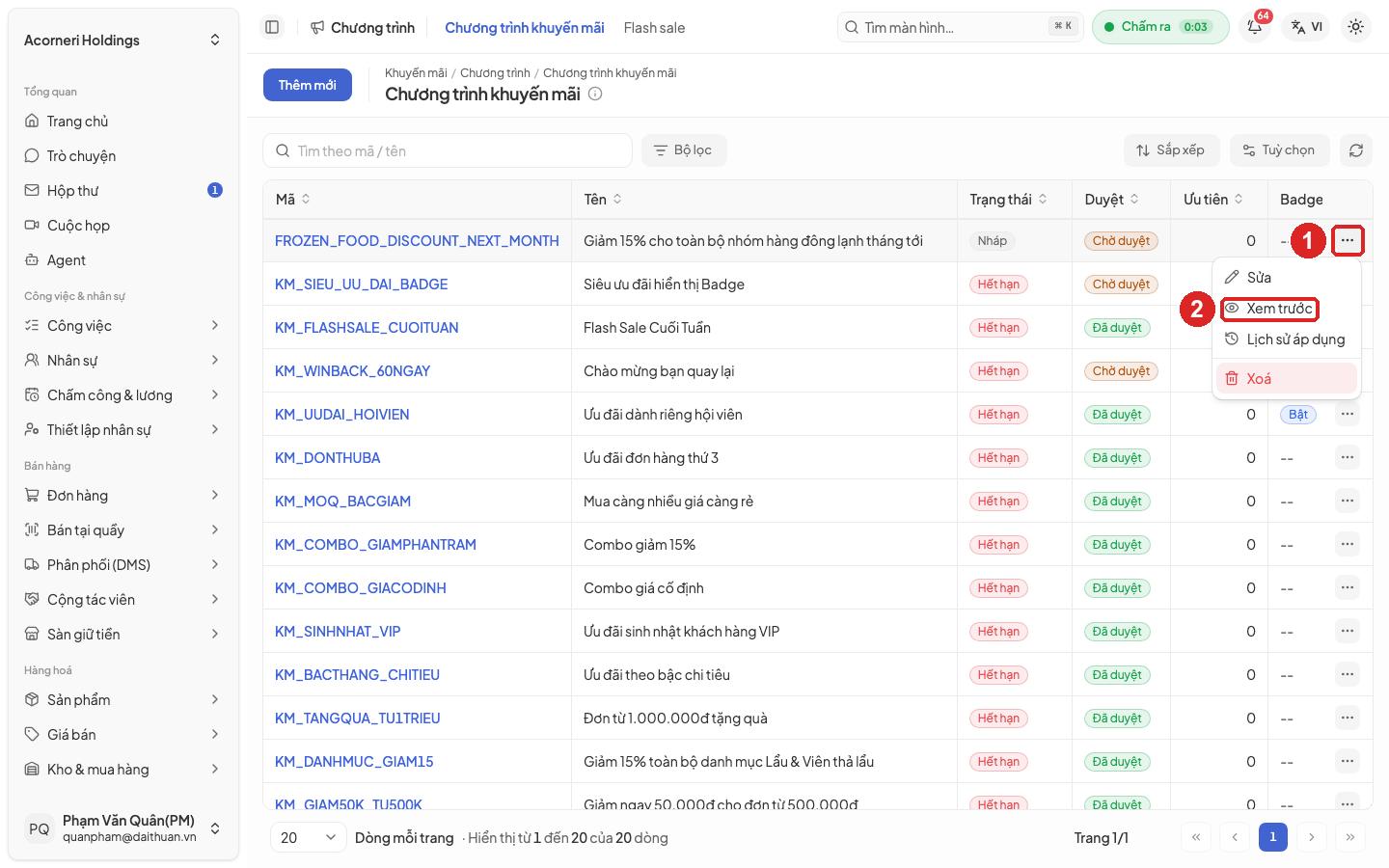Open Acorneri Holdings workspace switcher
The width and height of the screenshot is (1389, 868).
coord(123,41)
